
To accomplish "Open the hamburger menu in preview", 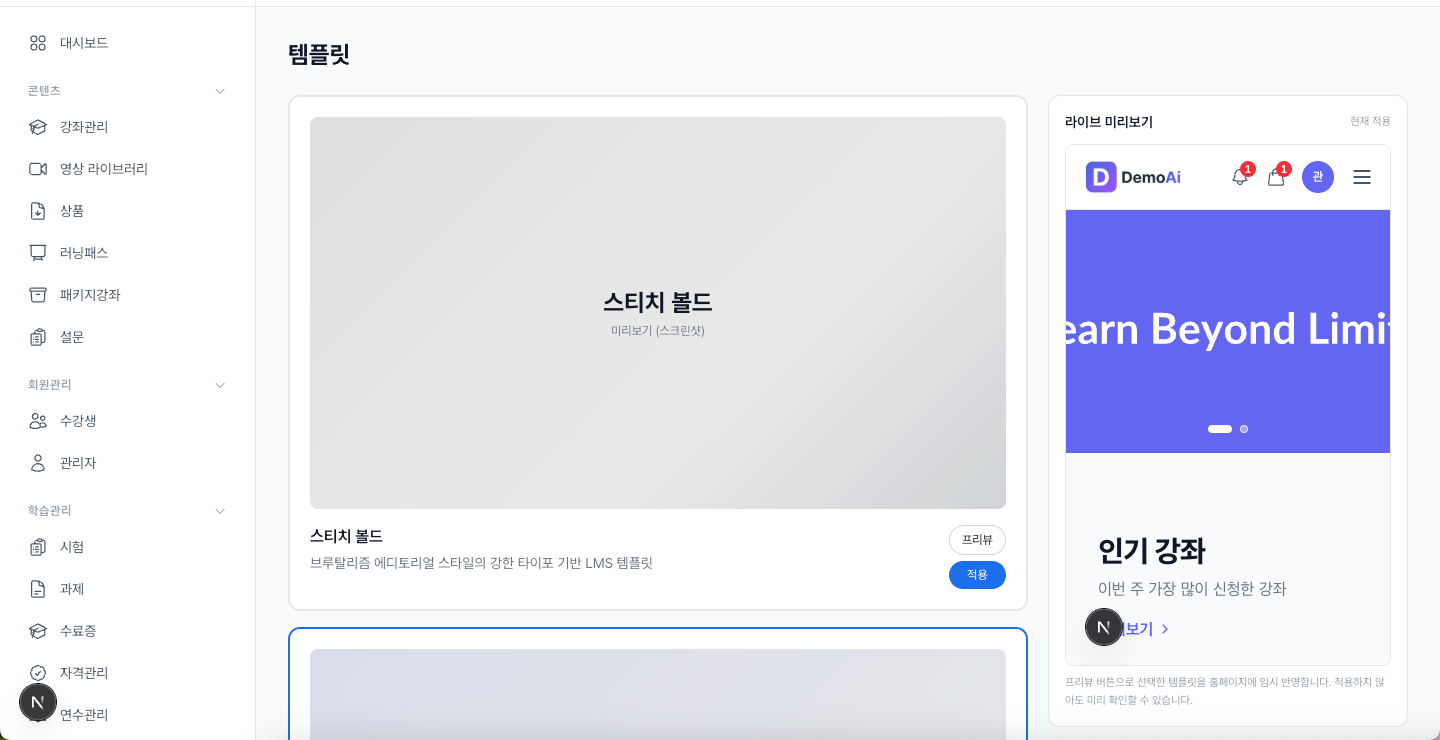I will point(1362,177).
